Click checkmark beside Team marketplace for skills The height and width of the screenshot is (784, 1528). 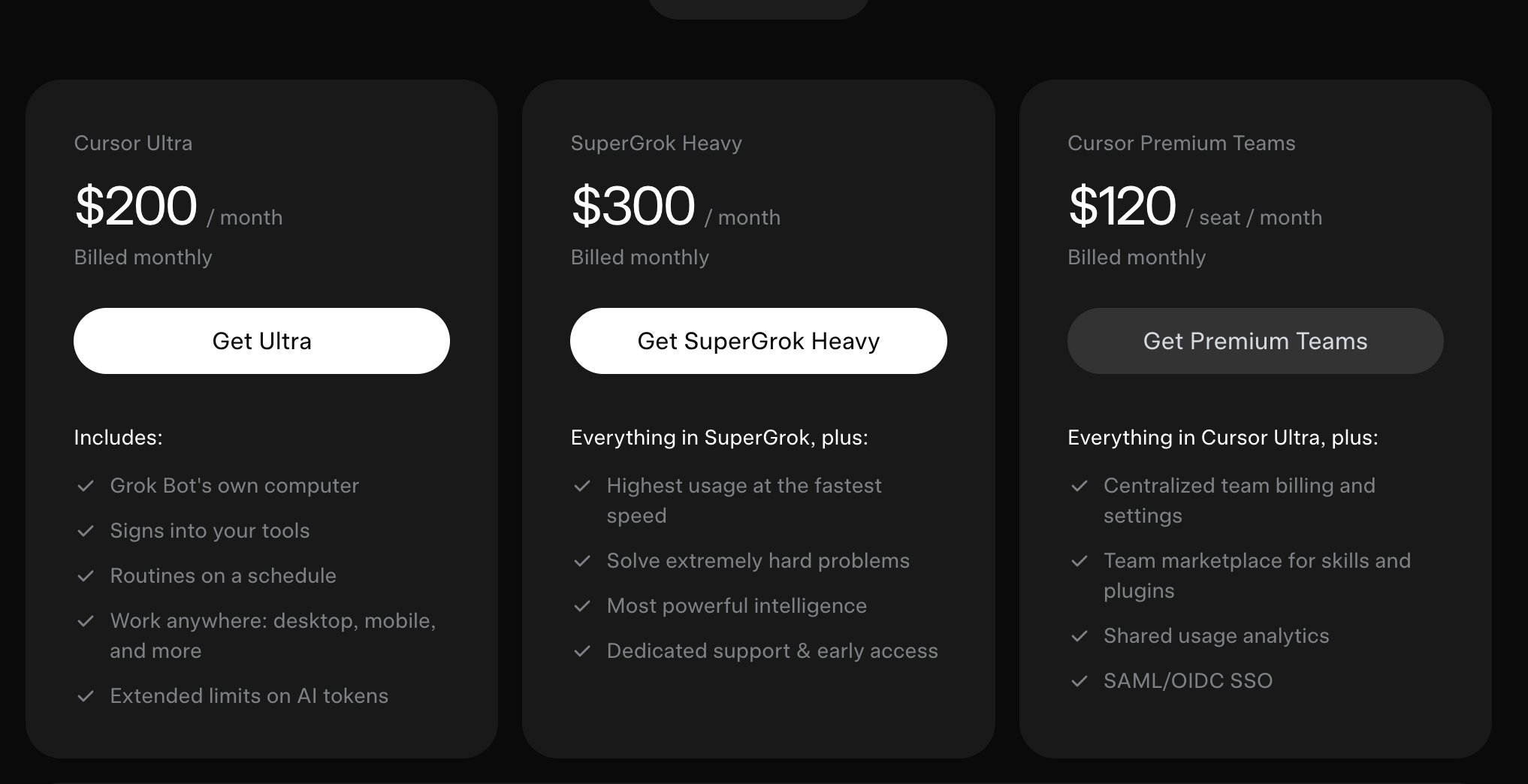point(1080,561)
